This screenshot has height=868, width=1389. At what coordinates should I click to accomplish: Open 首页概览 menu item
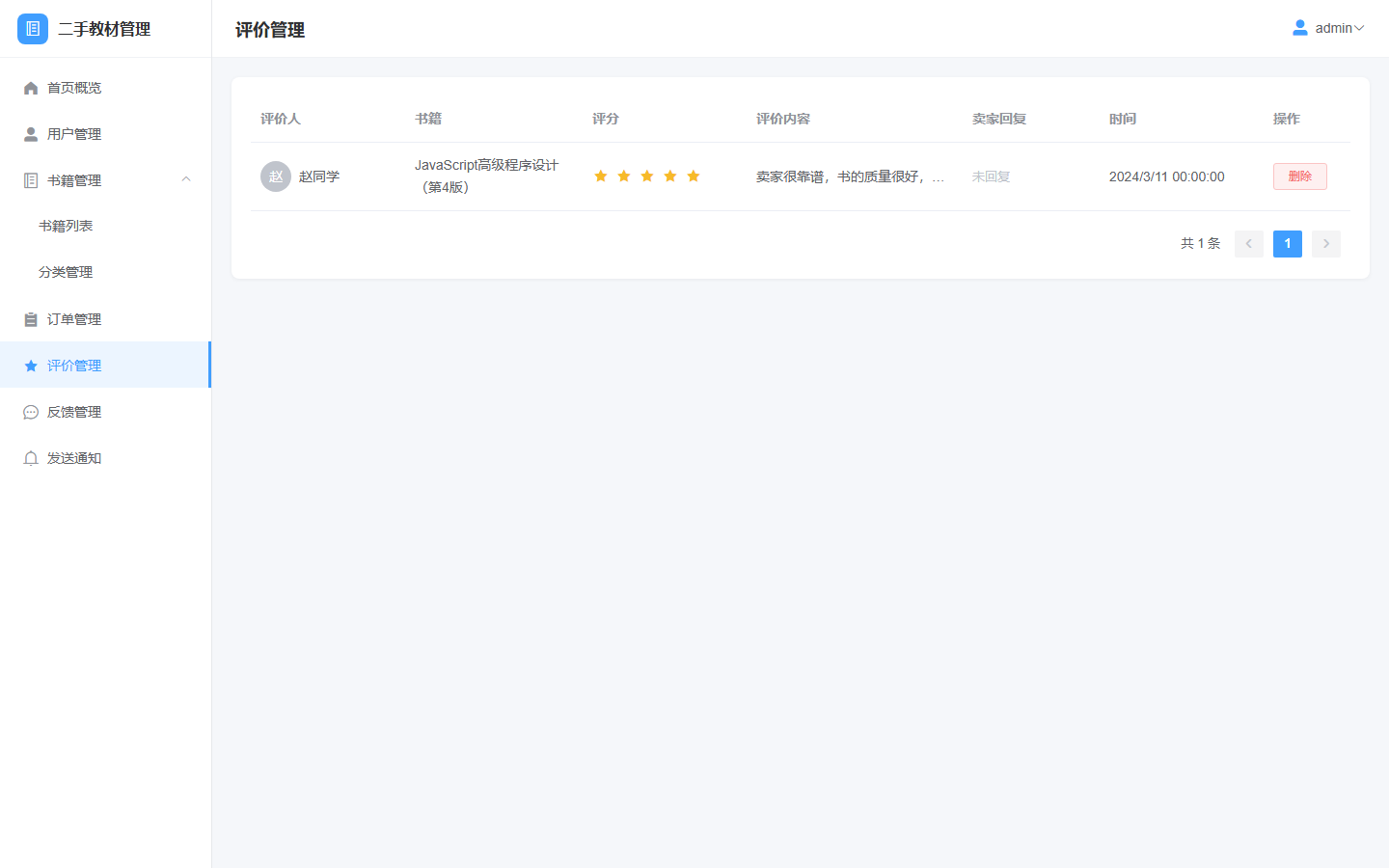click(x=105, y=88)
